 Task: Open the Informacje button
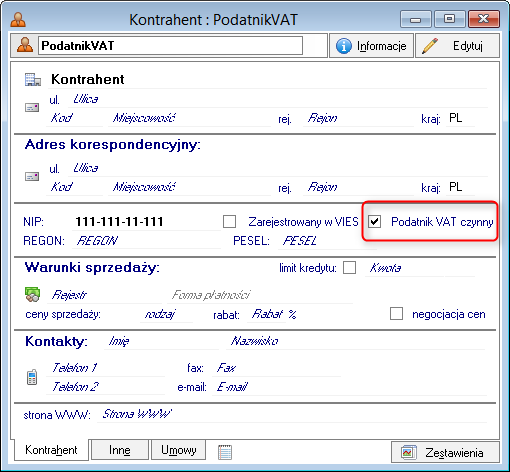(371, 46)
